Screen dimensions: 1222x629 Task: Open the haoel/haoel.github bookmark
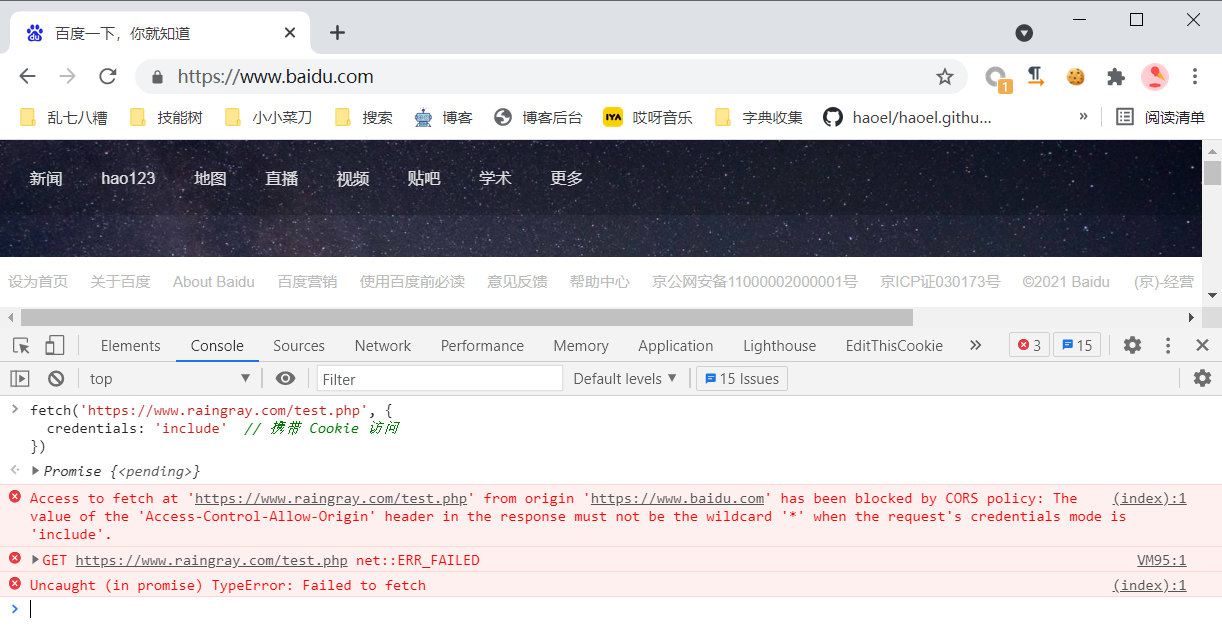[x=908, y=117]
